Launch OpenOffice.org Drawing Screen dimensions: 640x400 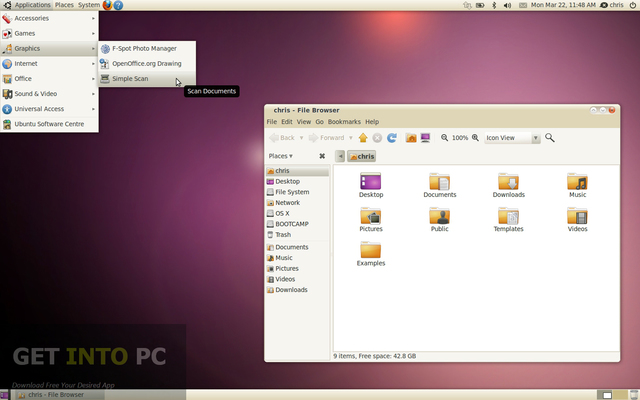point(147,64)
